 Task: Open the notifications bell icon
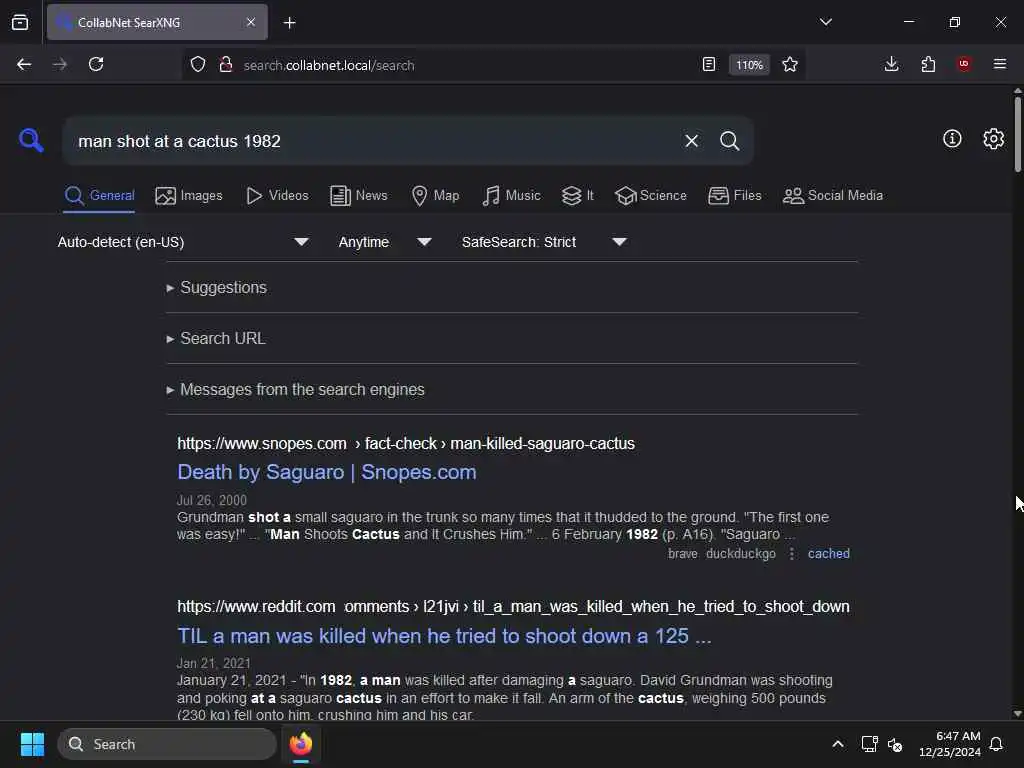[x=997, y=744]
